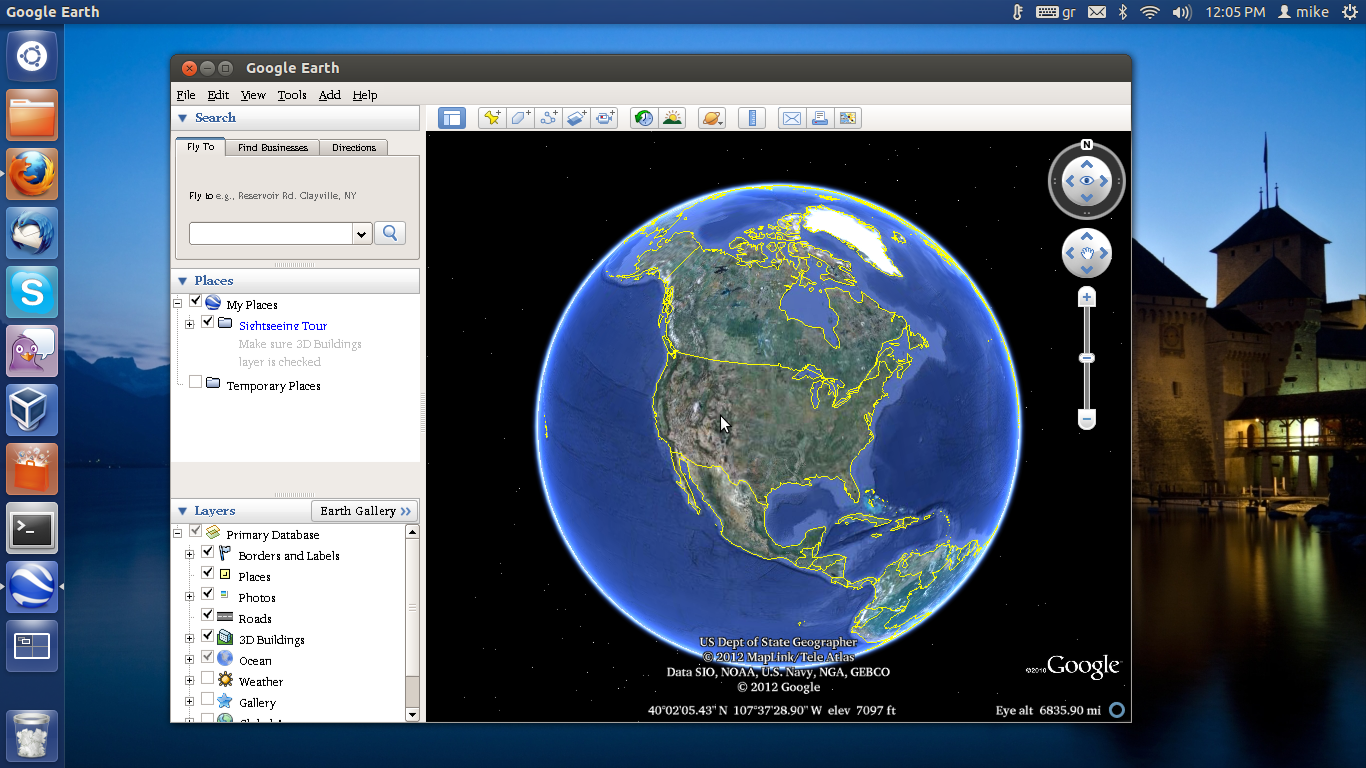Open the planet switcher (Saturn icon)
1366x768 pixels.
[712, 118]
